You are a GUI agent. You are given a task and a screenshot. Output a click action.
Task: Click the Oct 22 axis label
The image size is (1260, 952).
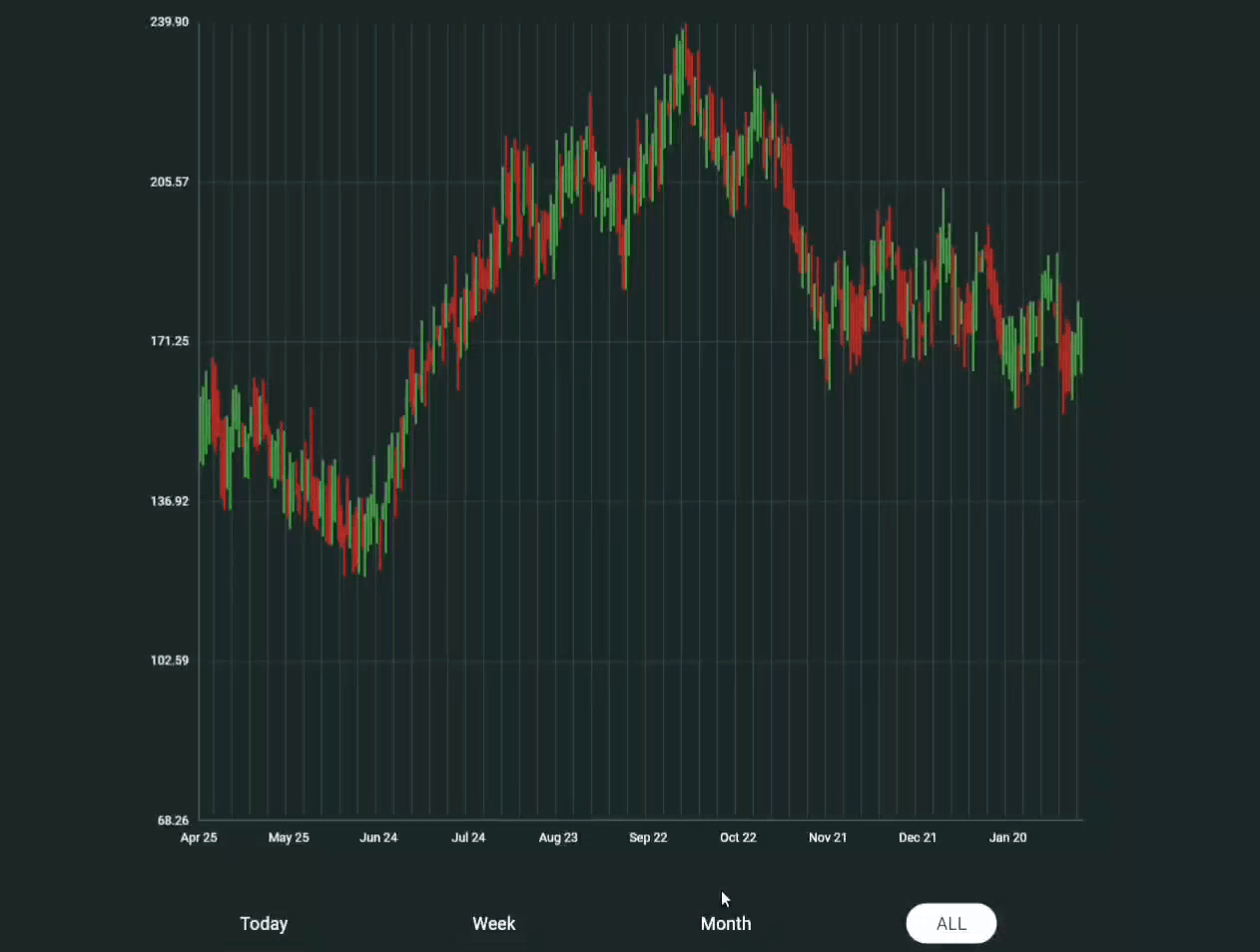click(738, 837)
